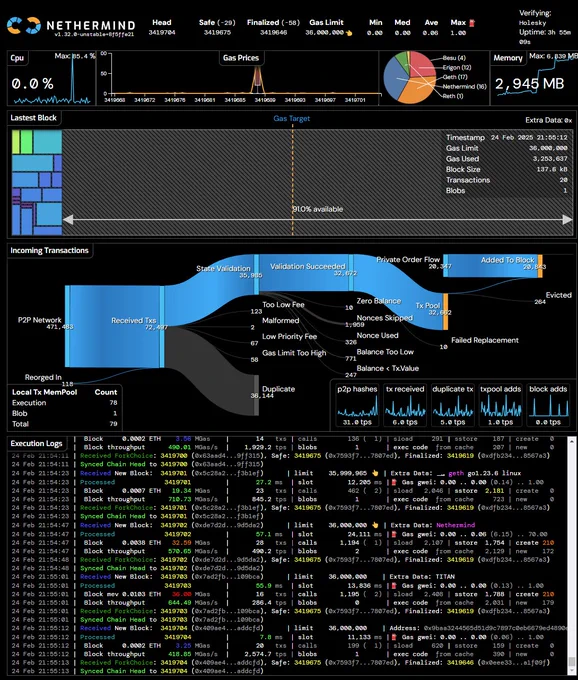Click the TITAN extra data log entry
The width and height of the screenshot is (578, 680).
coord(443,577)
